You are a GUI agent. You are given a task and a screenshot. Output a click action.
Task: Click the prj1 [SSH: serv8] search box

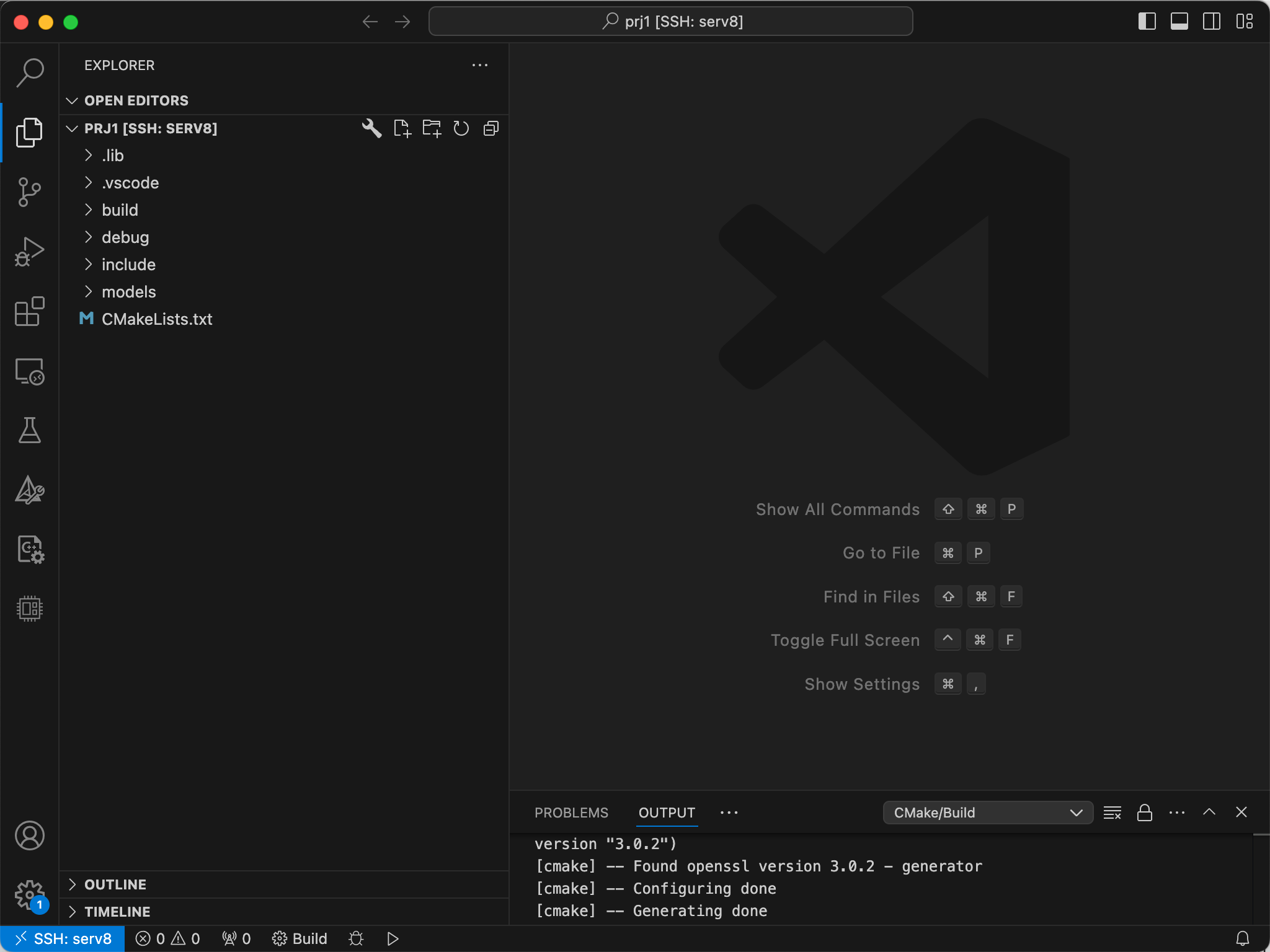pyautogui.click(x=670, y=22)
